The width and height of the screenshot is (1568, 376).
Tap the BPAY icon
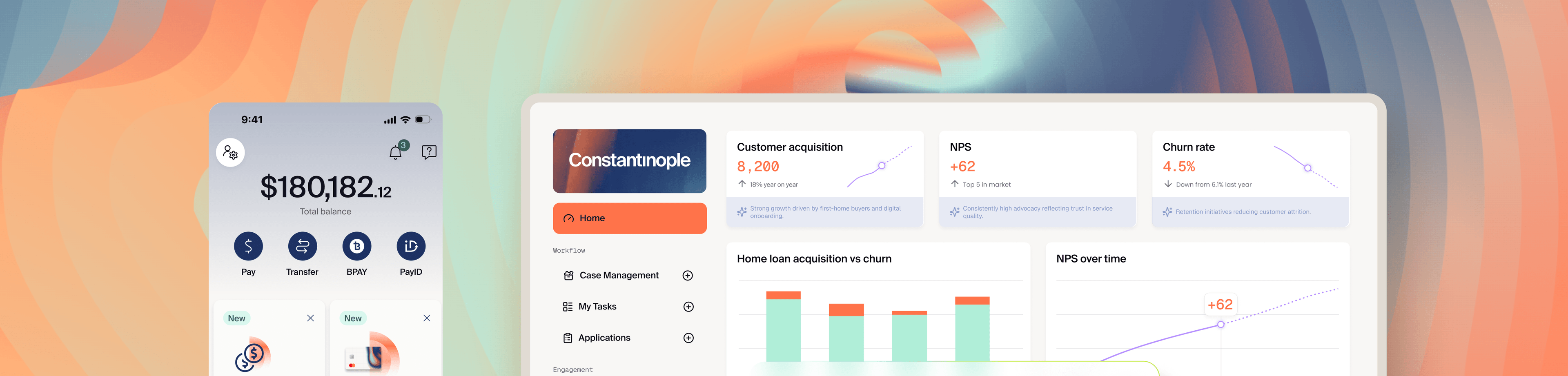(x=357, y=247)
